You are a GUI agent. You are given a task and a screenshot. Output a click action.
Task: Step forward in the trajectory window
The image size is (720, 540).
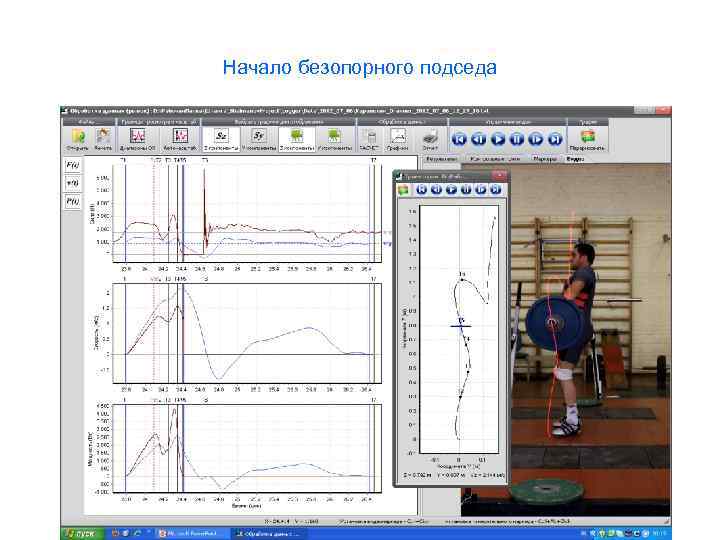[481, 190]
